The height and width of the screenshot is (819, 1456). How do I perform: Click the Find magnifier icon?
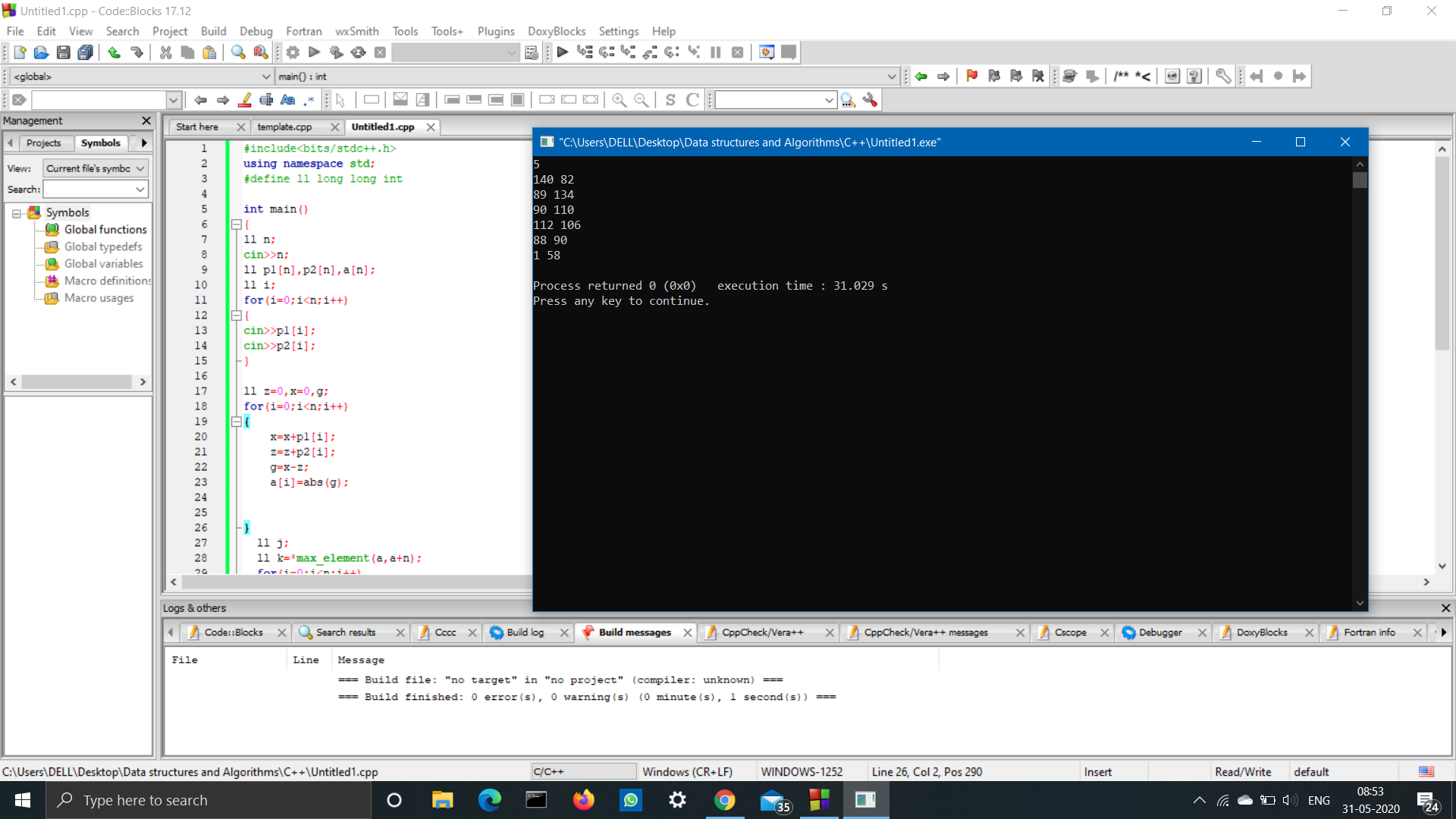point(238,52)
